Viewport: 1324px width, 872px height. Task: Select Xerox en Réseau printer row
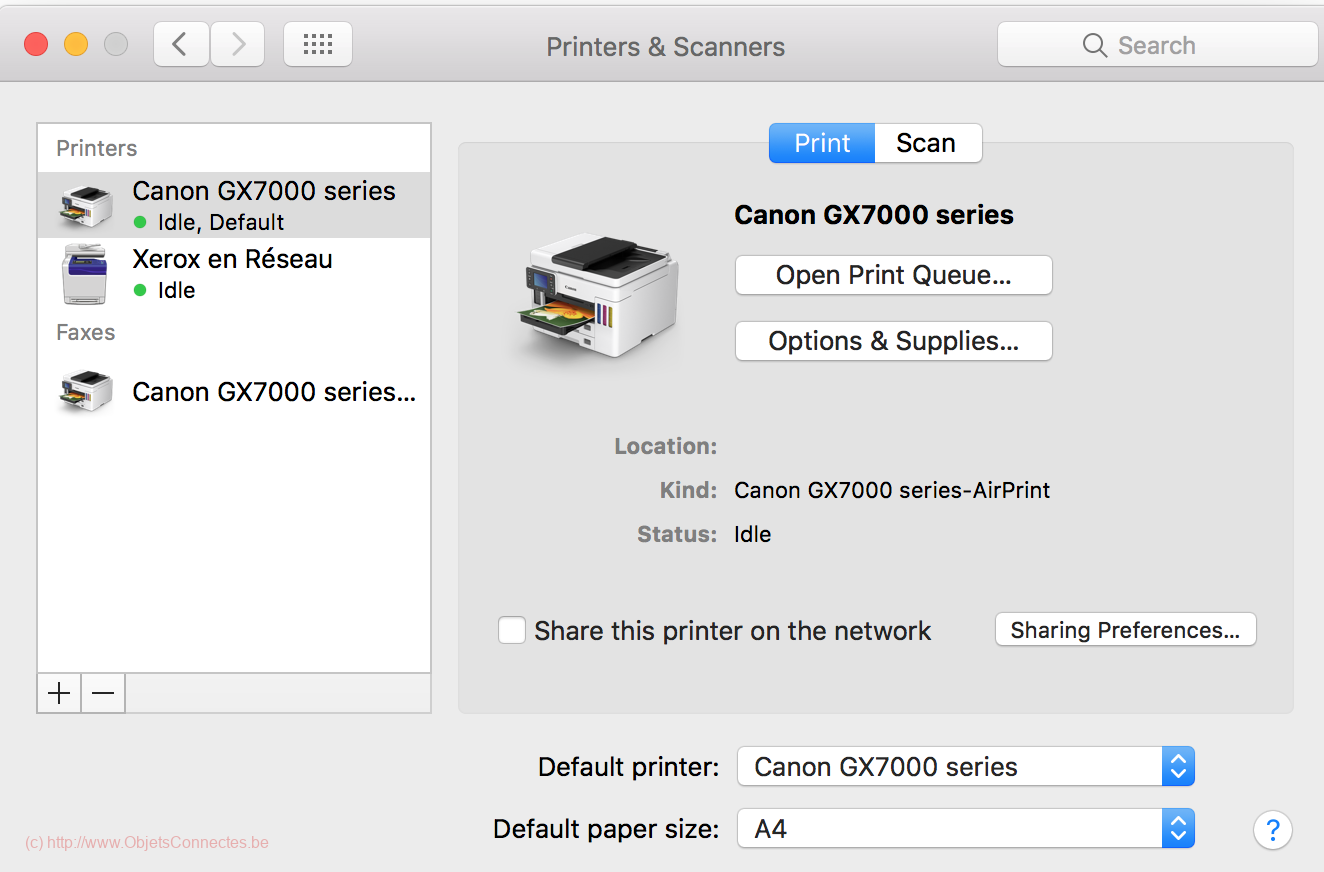[x=234, y=273]
